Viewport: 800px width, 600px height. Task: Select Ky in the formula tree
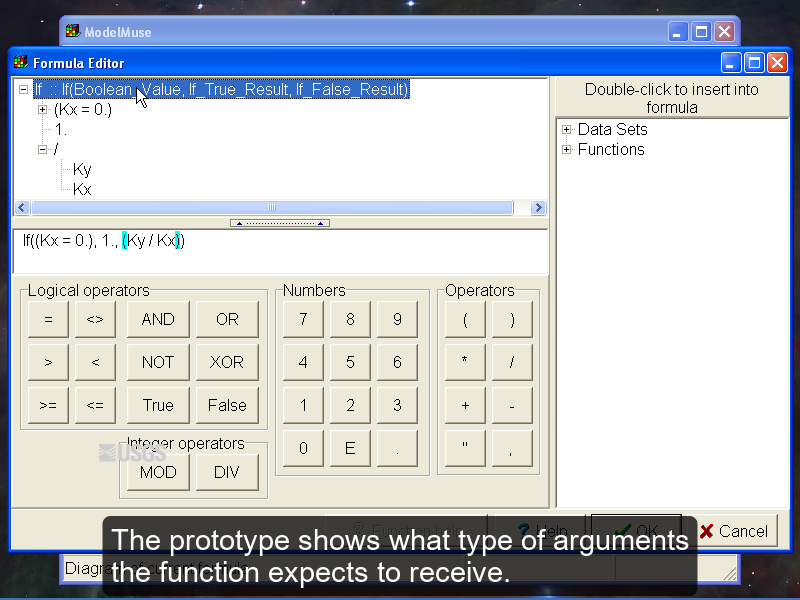coord(82,170)
